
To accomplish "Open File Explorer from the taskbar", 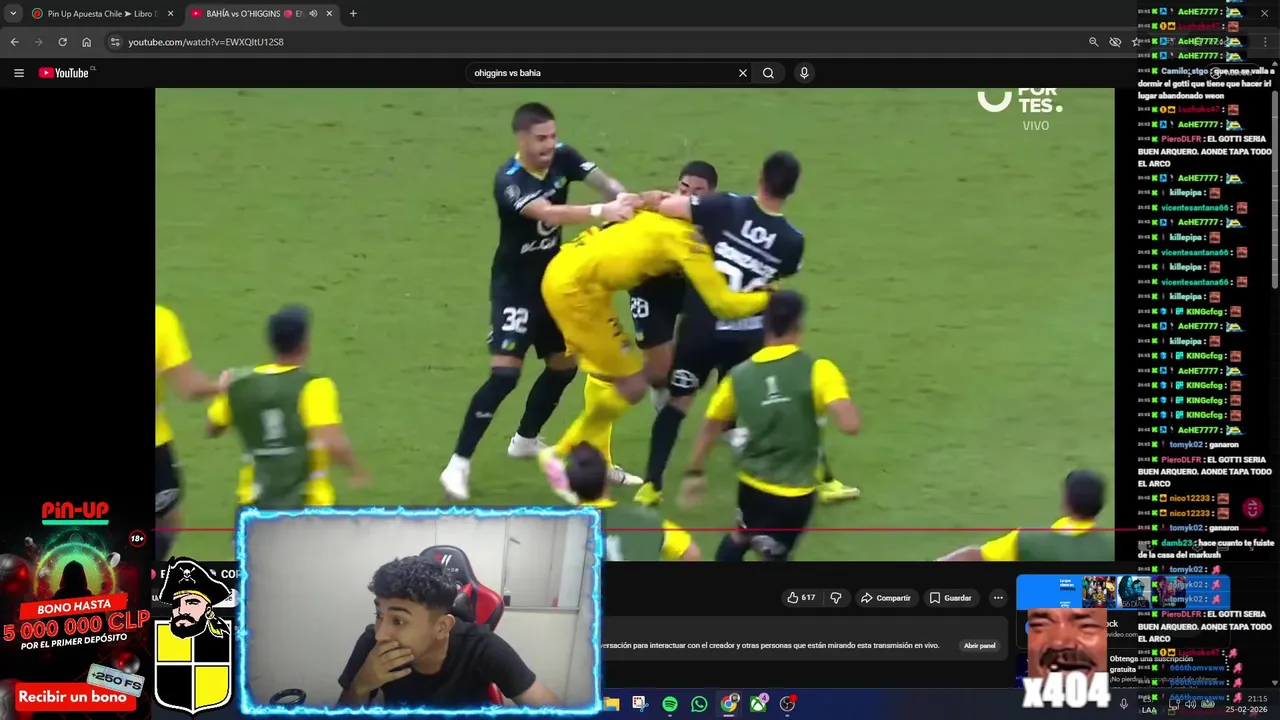I will (x=611, y=704).
